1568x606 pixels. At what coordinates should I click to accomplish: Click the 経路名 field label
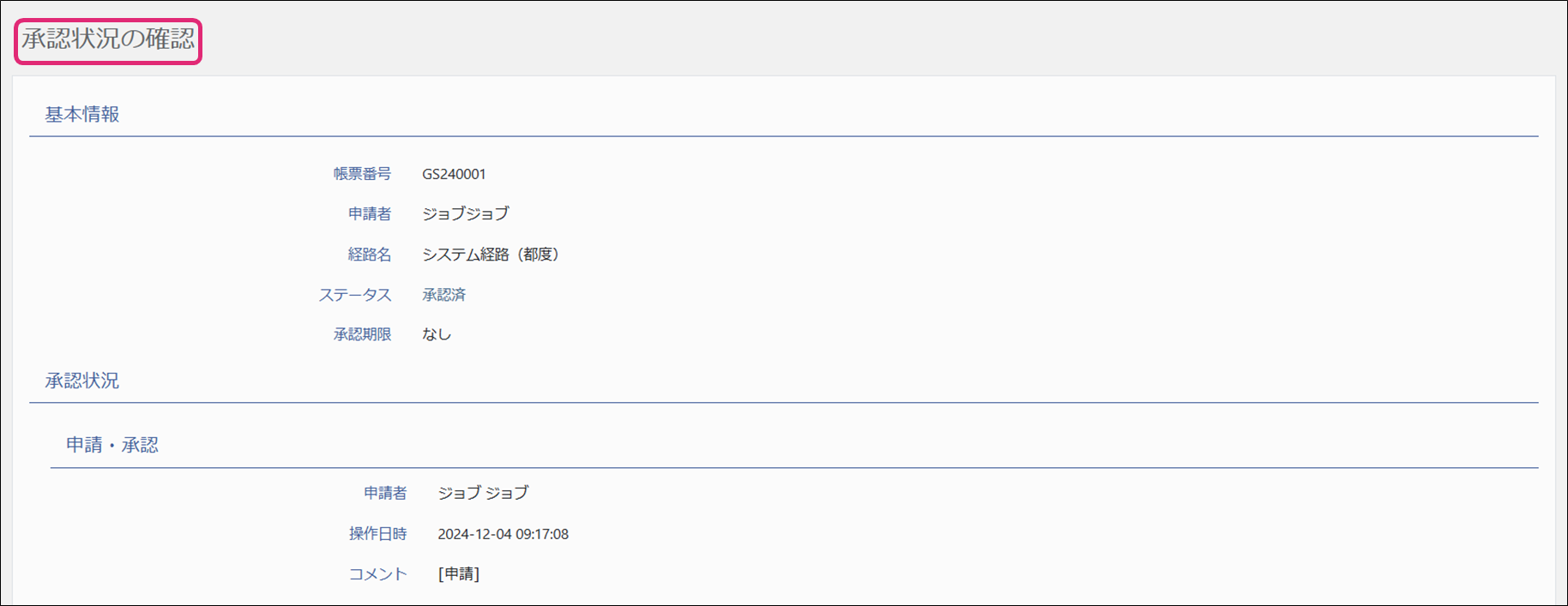(x=370, y=255)
